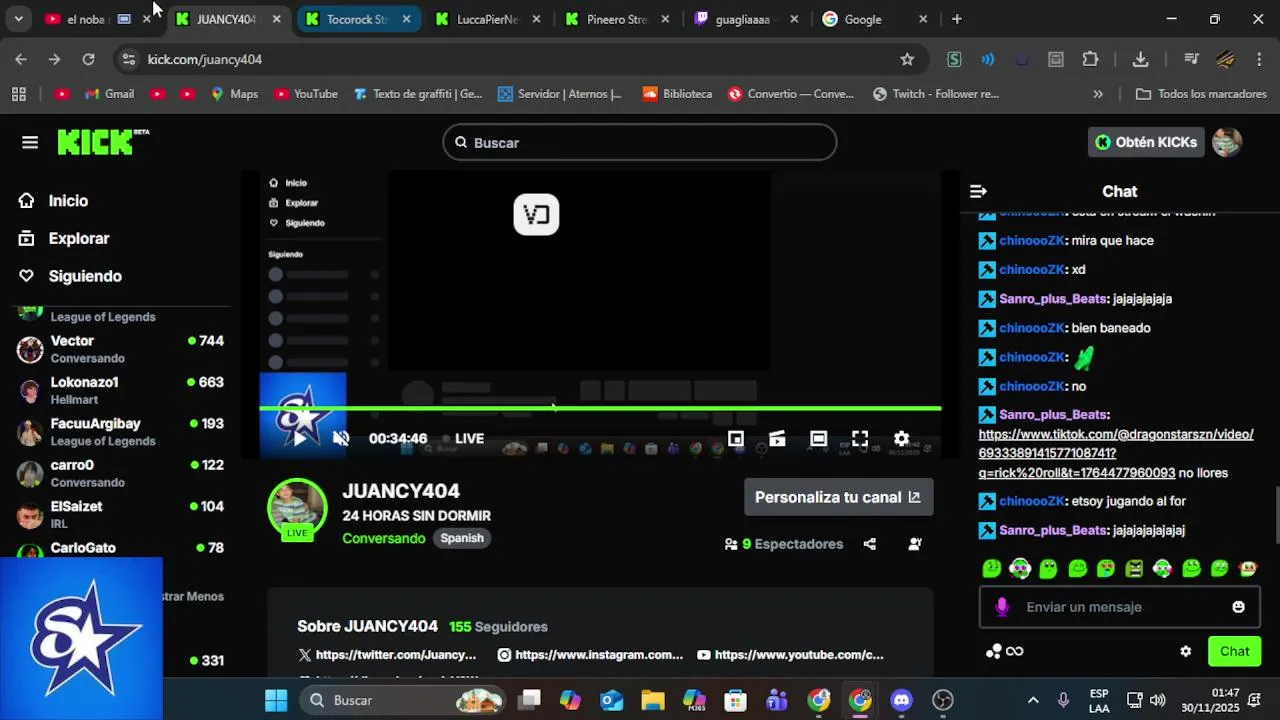Enable picture-in-picture mini player
Image resolution: width=1280 pixels, height=720 pixels.
736,438
